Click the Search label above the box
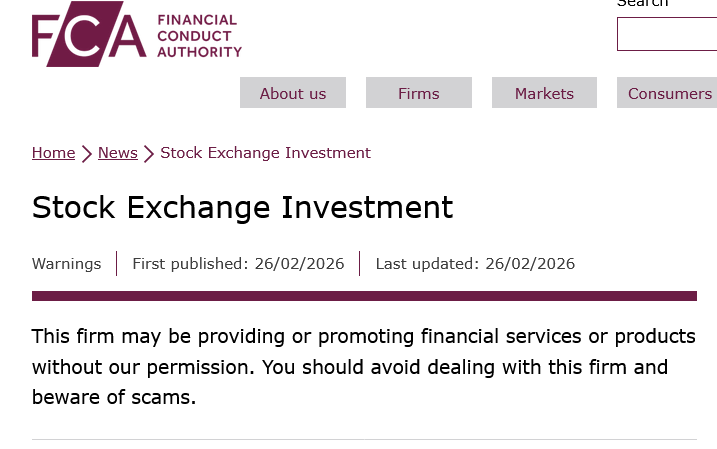The image size is (717, 449). click(x=642, y=4)
